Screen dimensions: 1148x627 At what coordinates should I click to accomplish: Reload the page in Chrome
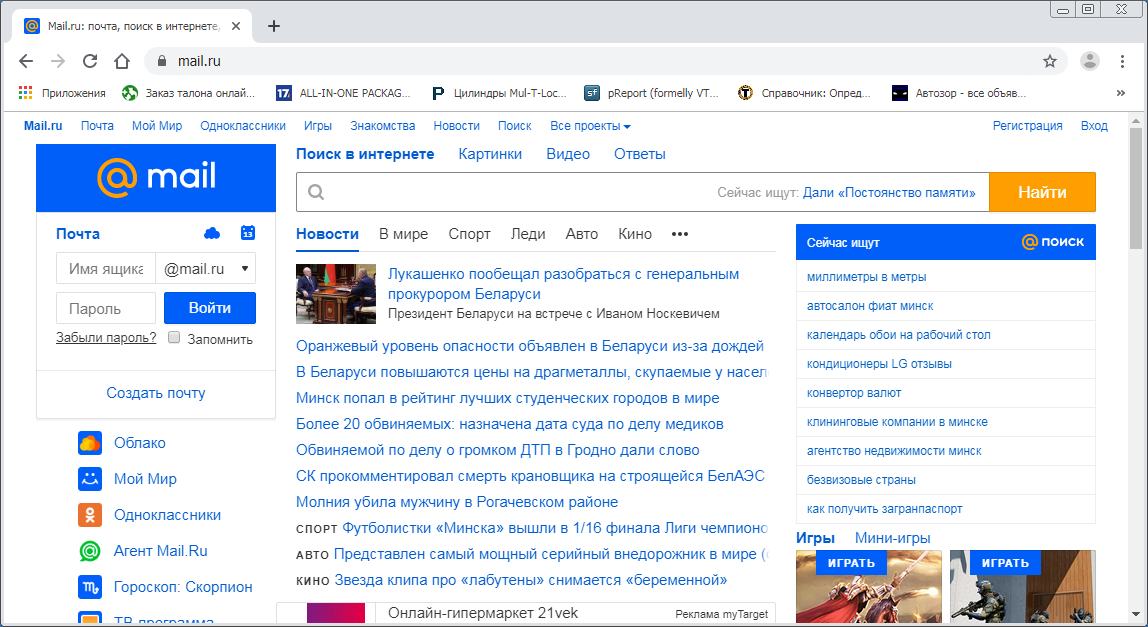pos(90,61)
